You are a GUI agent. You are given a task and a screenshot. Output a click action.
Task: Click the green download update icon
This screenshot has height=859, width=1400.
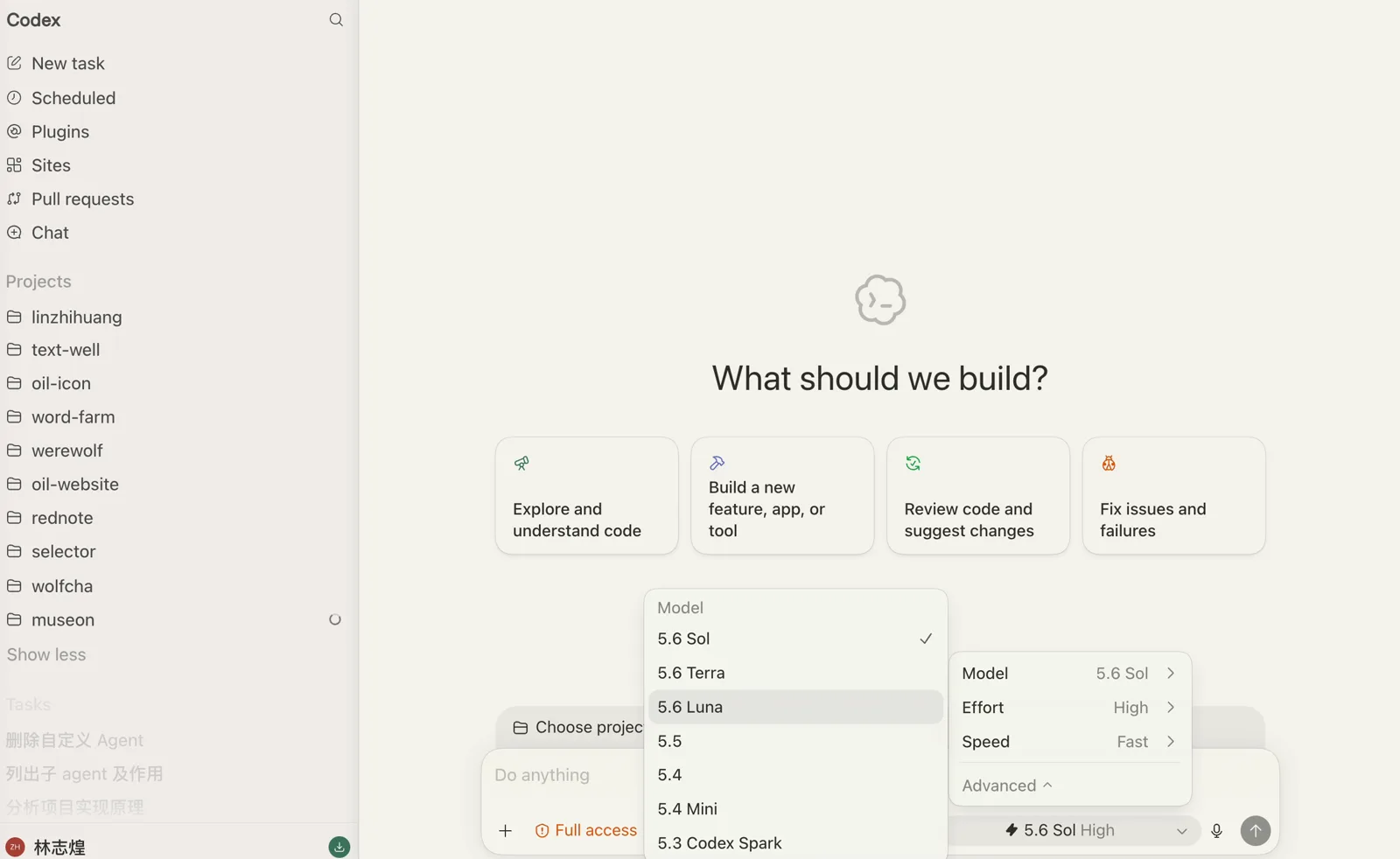coord(339,847)
